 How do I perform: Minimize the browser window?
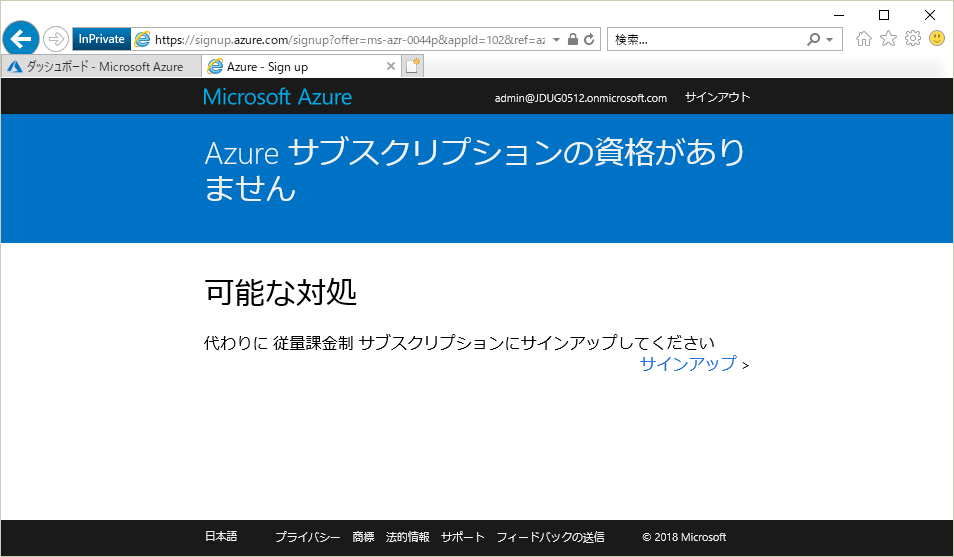(x=839, y=15)
